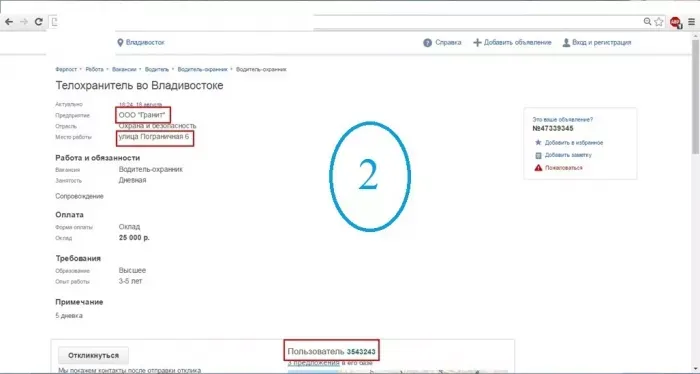Image resolution: width=700 pixels, height=374 pixels.
Task: Click the company name ООО "Гранит"
Action: coord(142,115)
